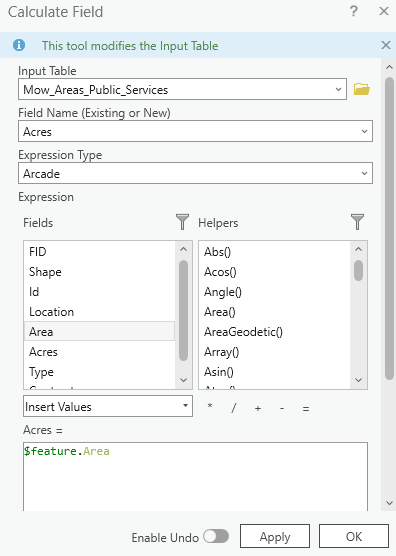396x556 pixels.
Task: Insert the divide / operator
Action: click(233, 408)
